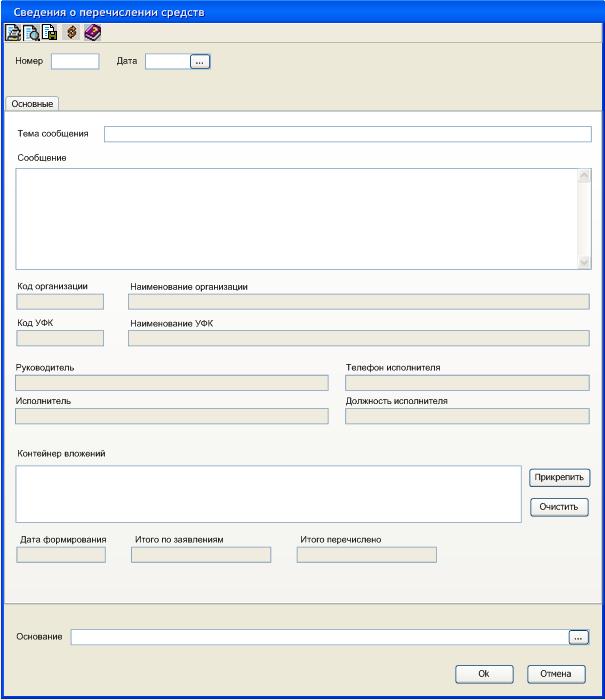Click the Прикрепить button
The height and width of the screenshot is (700, 605).
click(559, 477)
